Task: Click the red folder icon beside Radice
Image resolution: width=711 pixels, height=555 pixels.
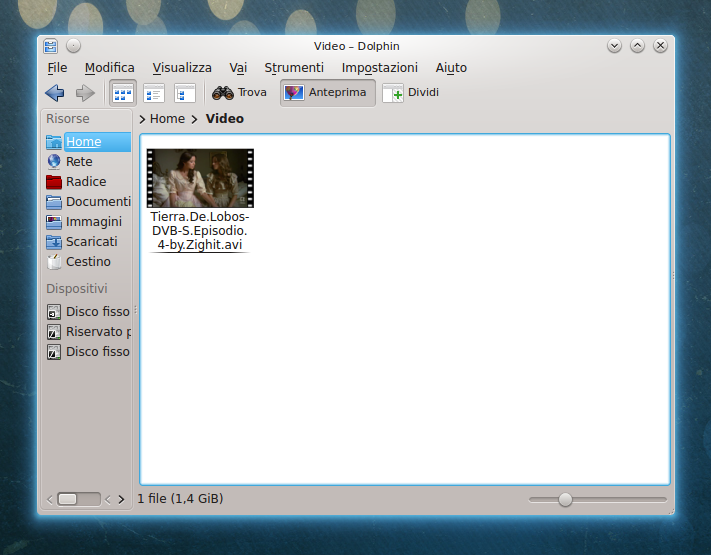Action: tap(54, 181)
